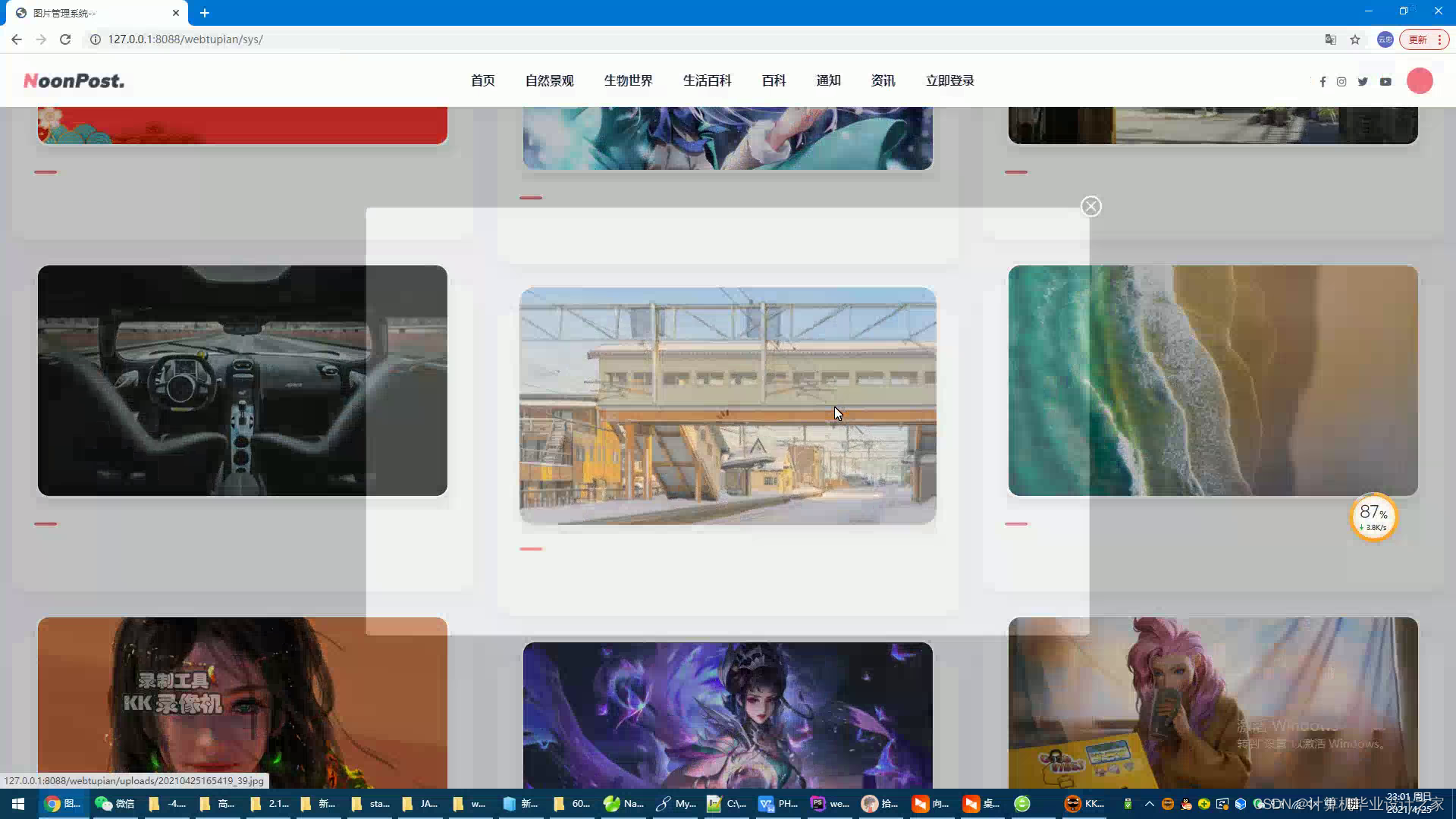
Task: Open the 首页 menu item
Action: [482, 80]
